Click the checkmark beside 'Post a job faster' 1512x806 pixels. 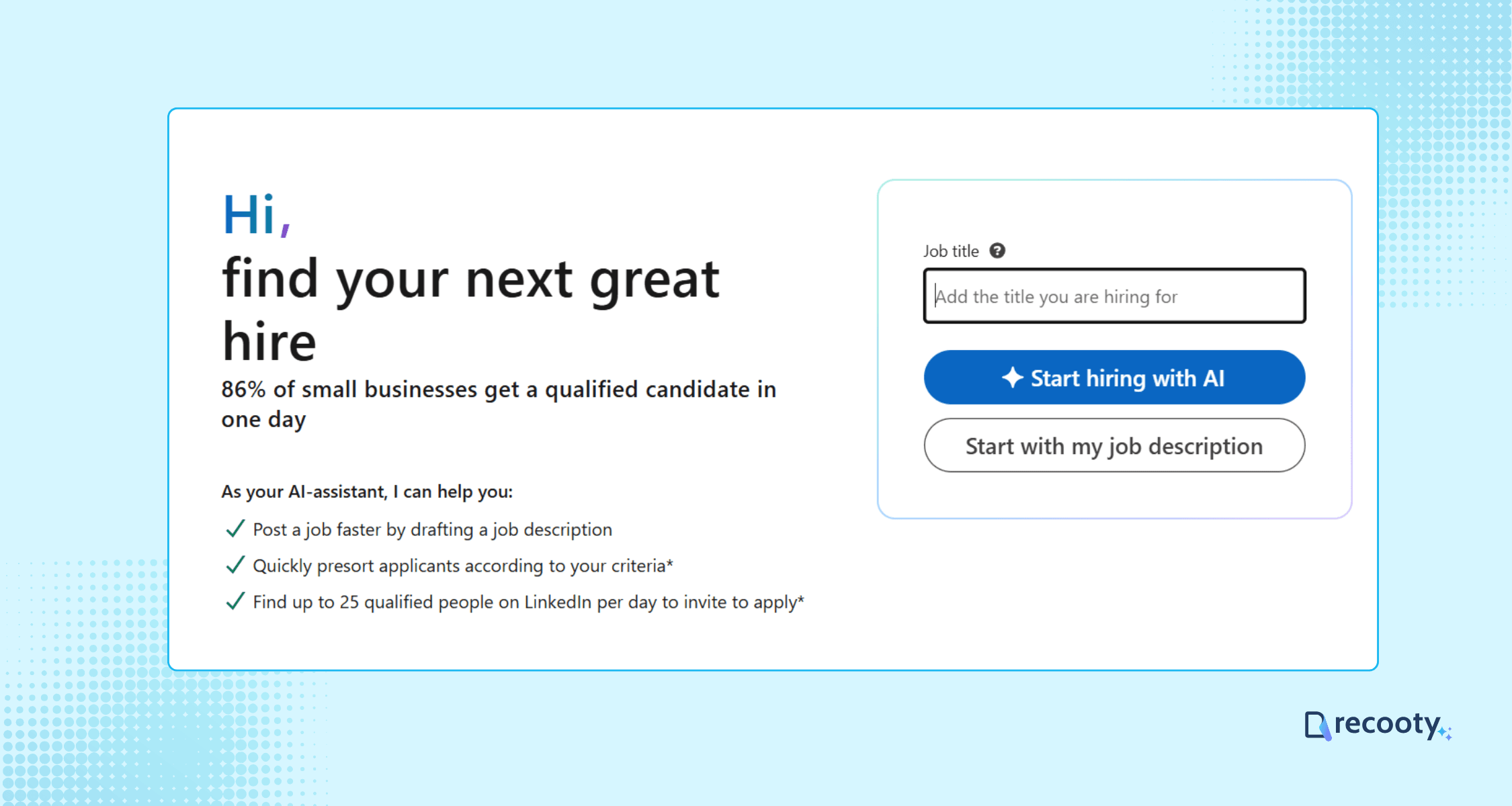(x=235, y=529)
